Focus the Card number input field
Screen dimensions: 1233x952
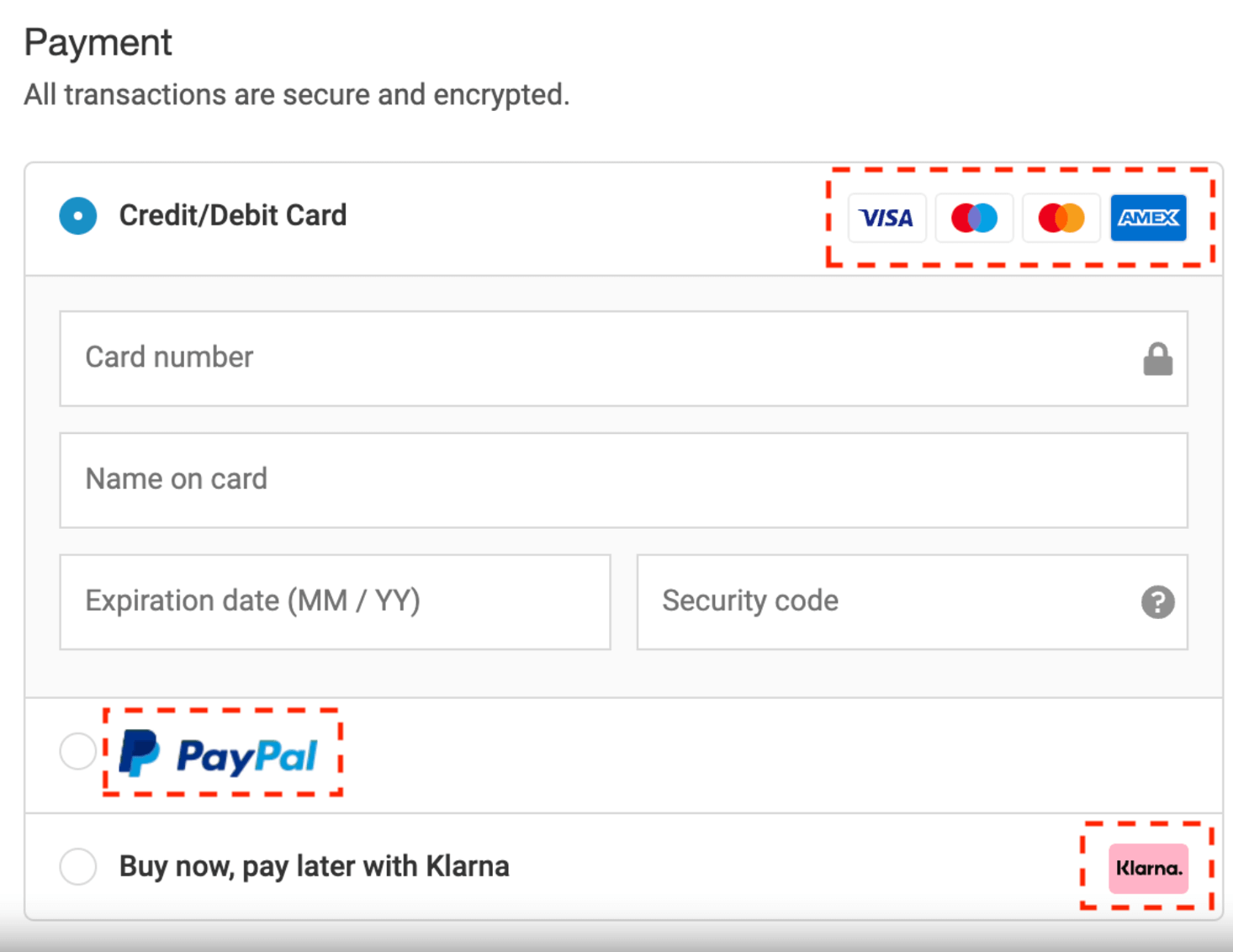click(589, 359)
